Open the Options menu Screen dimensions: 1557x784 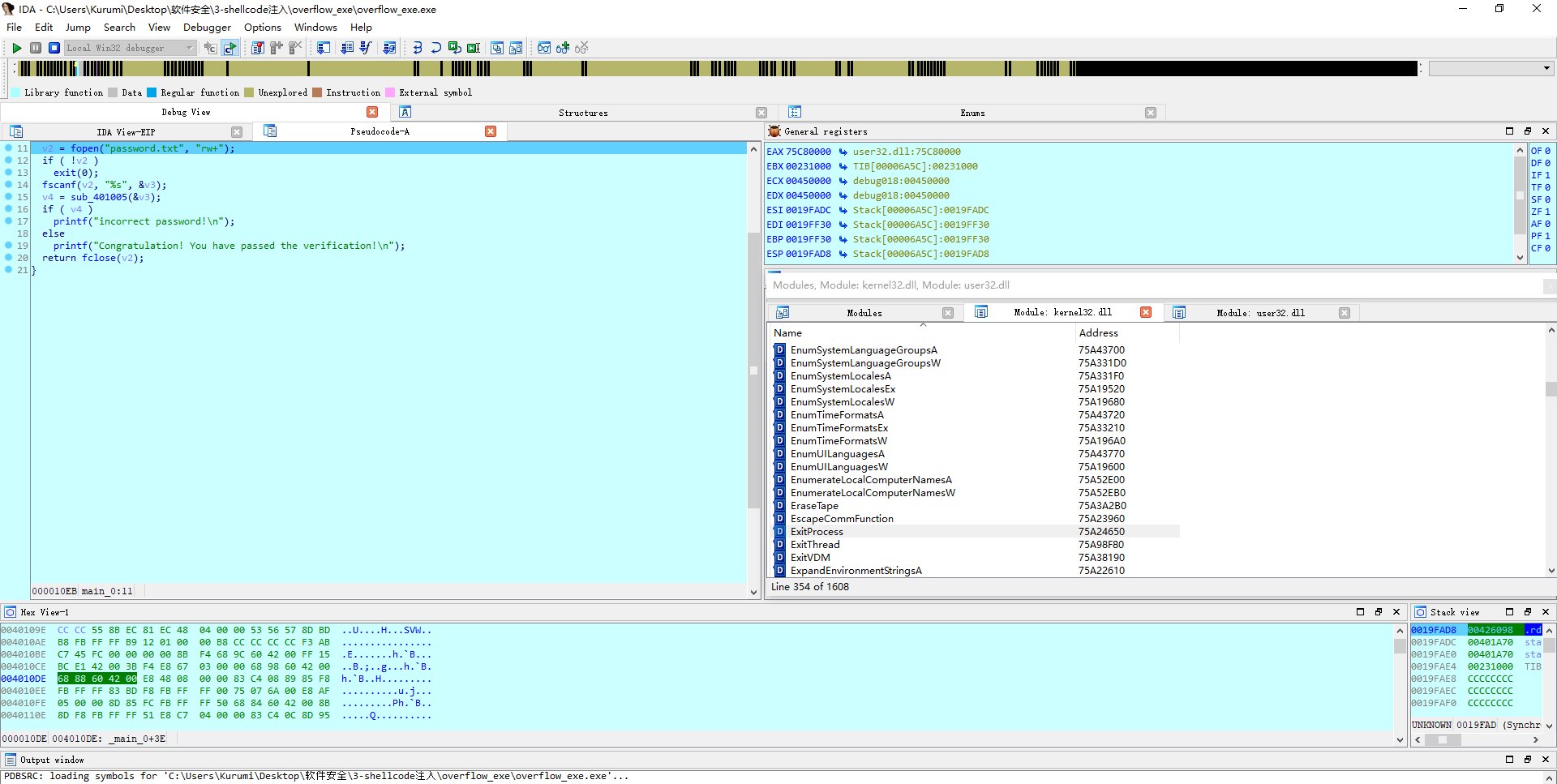coord(263,28)
